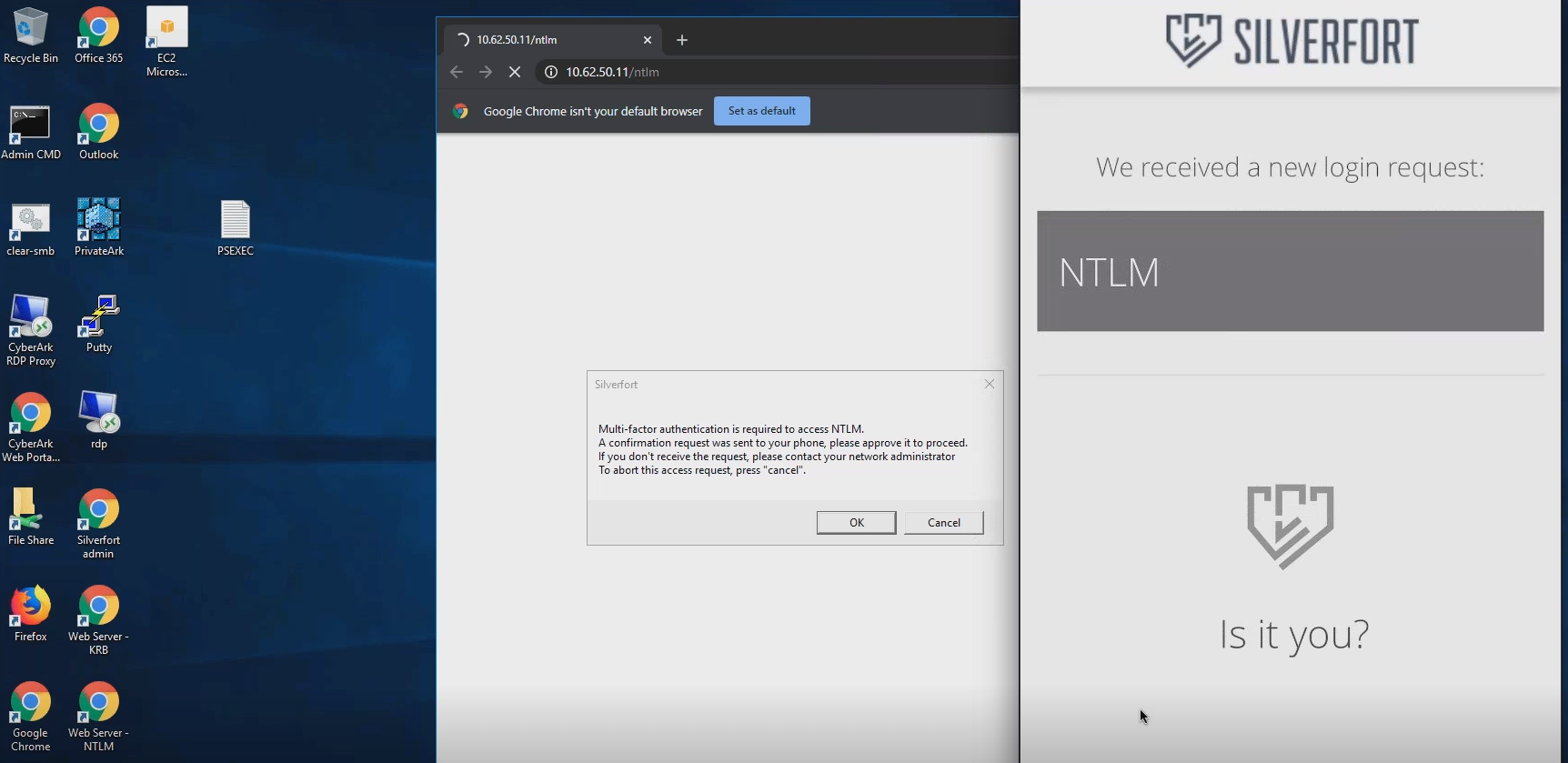
Task: Launch the Firefox desktop shortcut
Action: pos(31,614)
